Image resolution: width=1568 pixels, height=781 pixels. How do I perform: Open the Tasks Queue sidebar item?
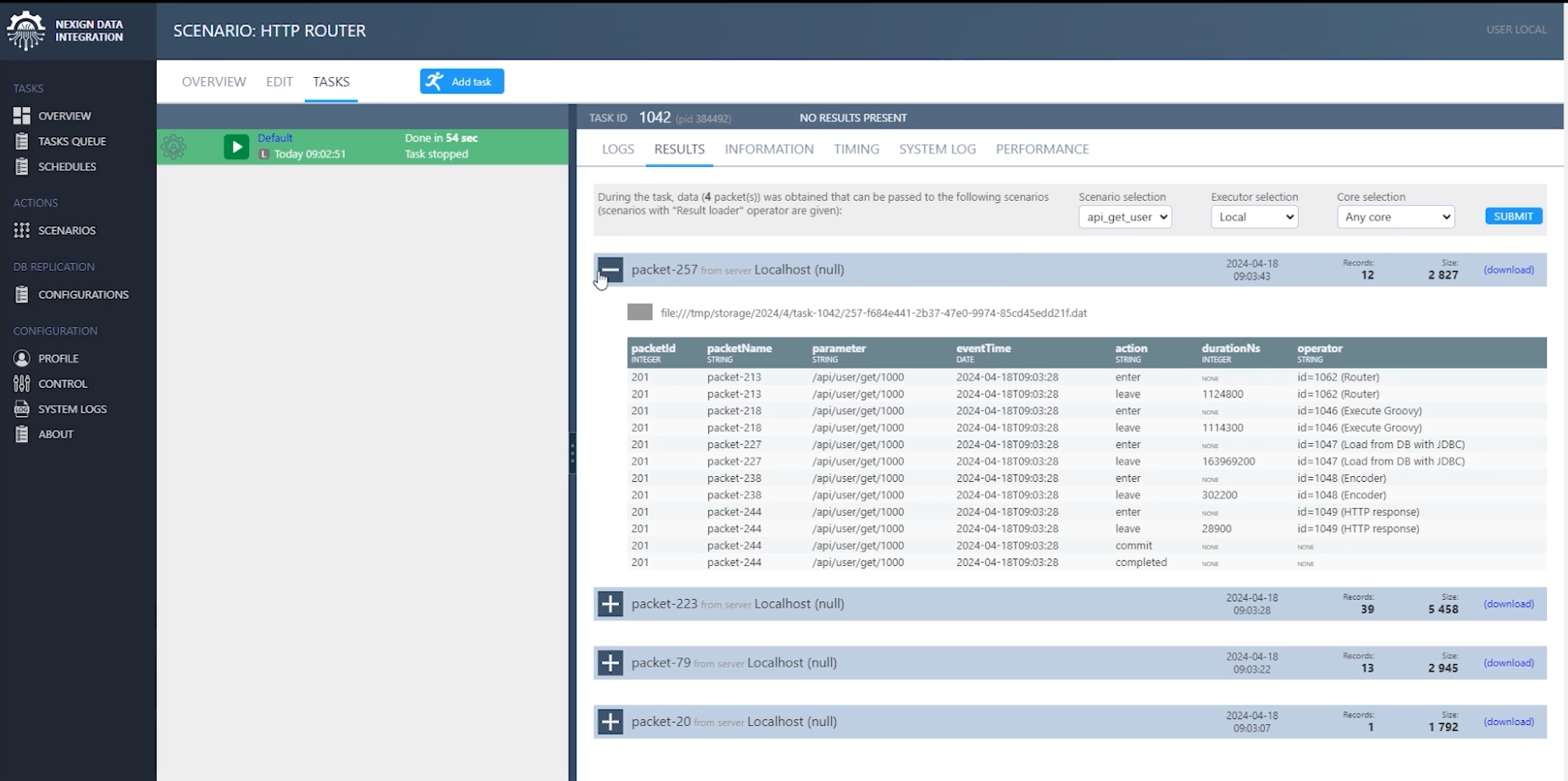74,141
